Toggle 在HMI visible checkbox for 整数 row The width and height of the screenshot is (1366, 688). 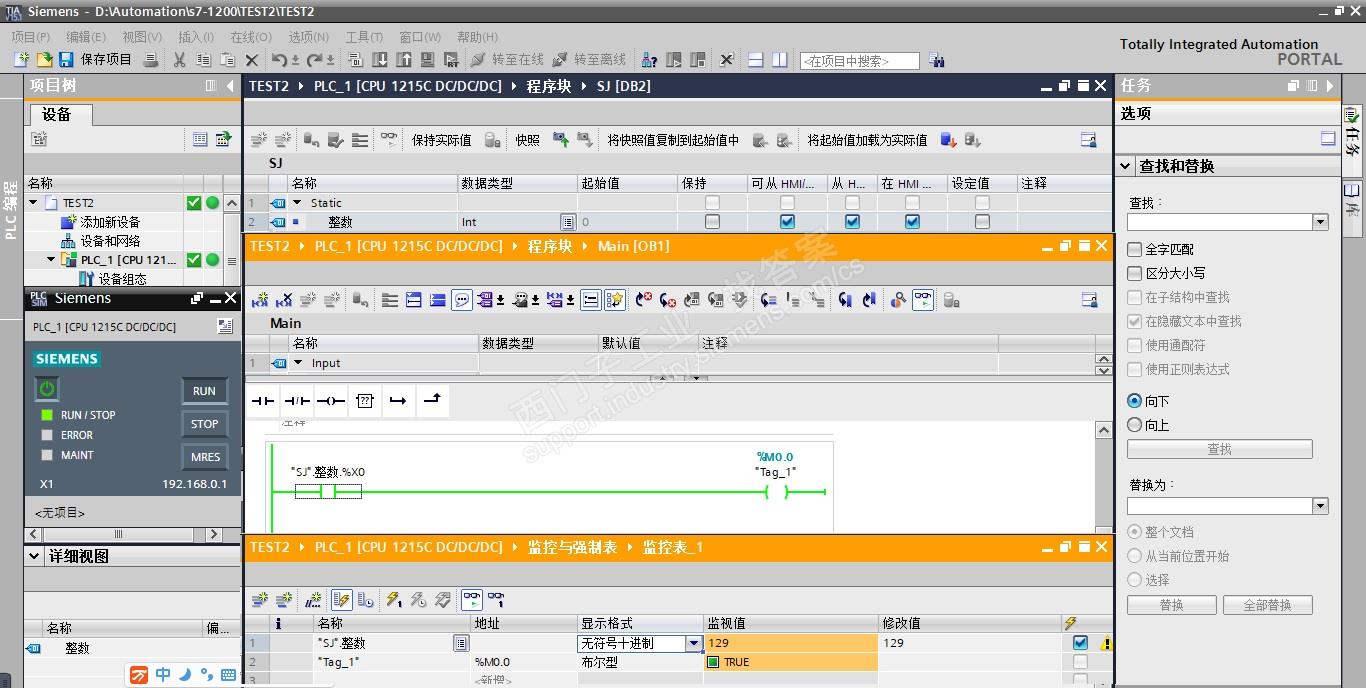[x=912, y=222]
